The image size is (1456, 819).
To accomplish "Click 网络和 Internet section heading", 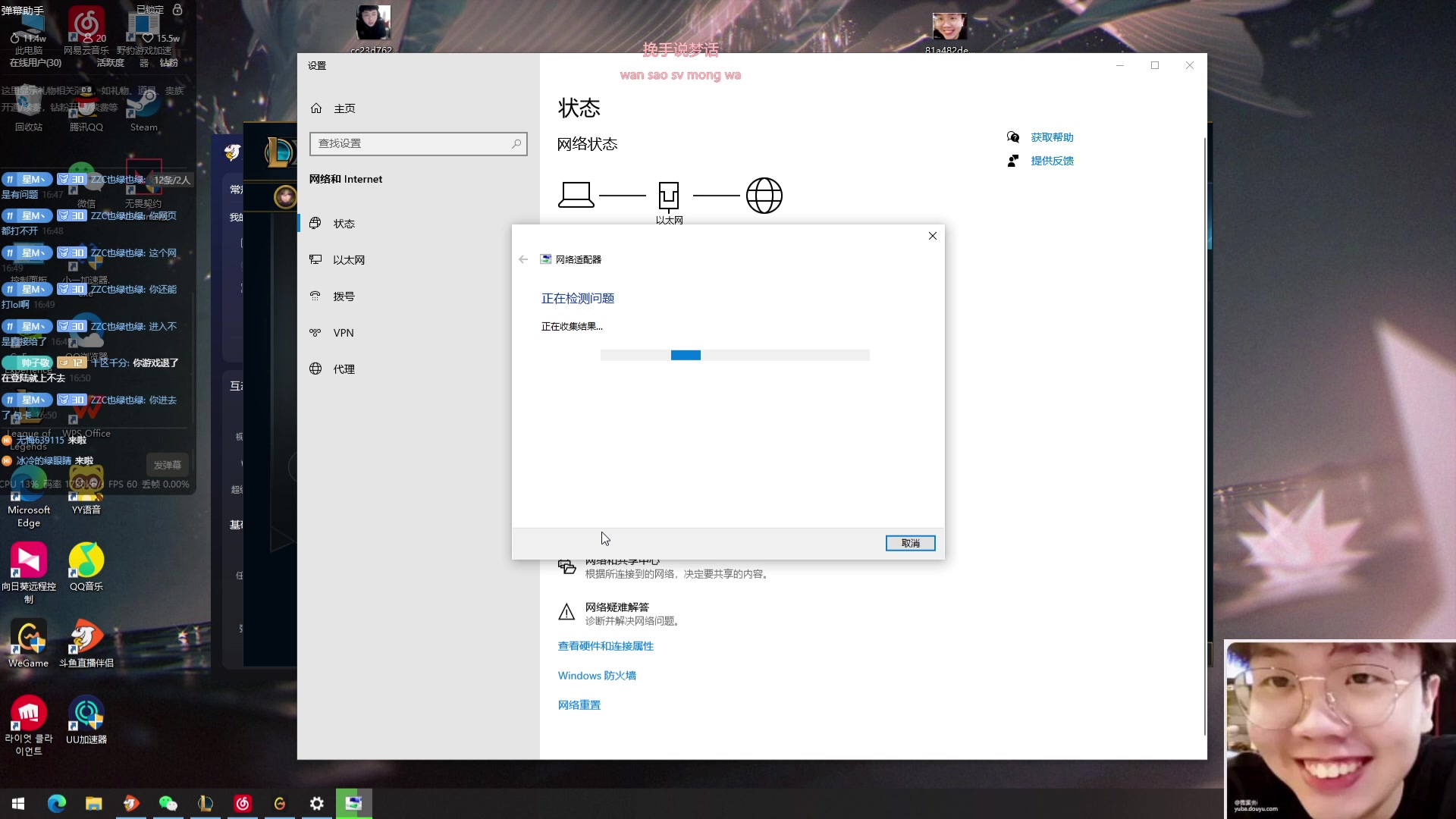I will click(345, 179).
